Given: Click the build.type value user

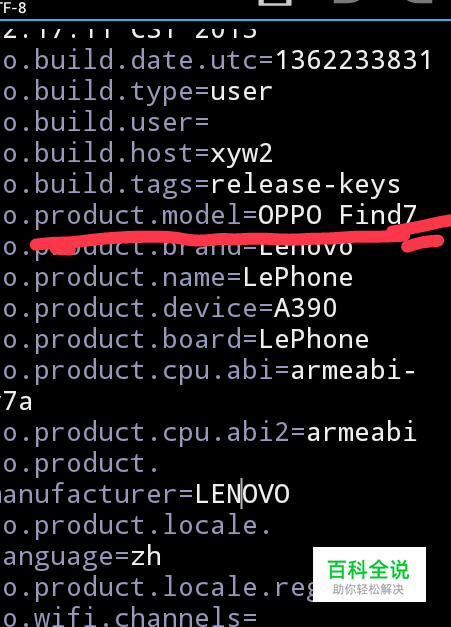Looking at the screenshot, I should tap(241, 92).
